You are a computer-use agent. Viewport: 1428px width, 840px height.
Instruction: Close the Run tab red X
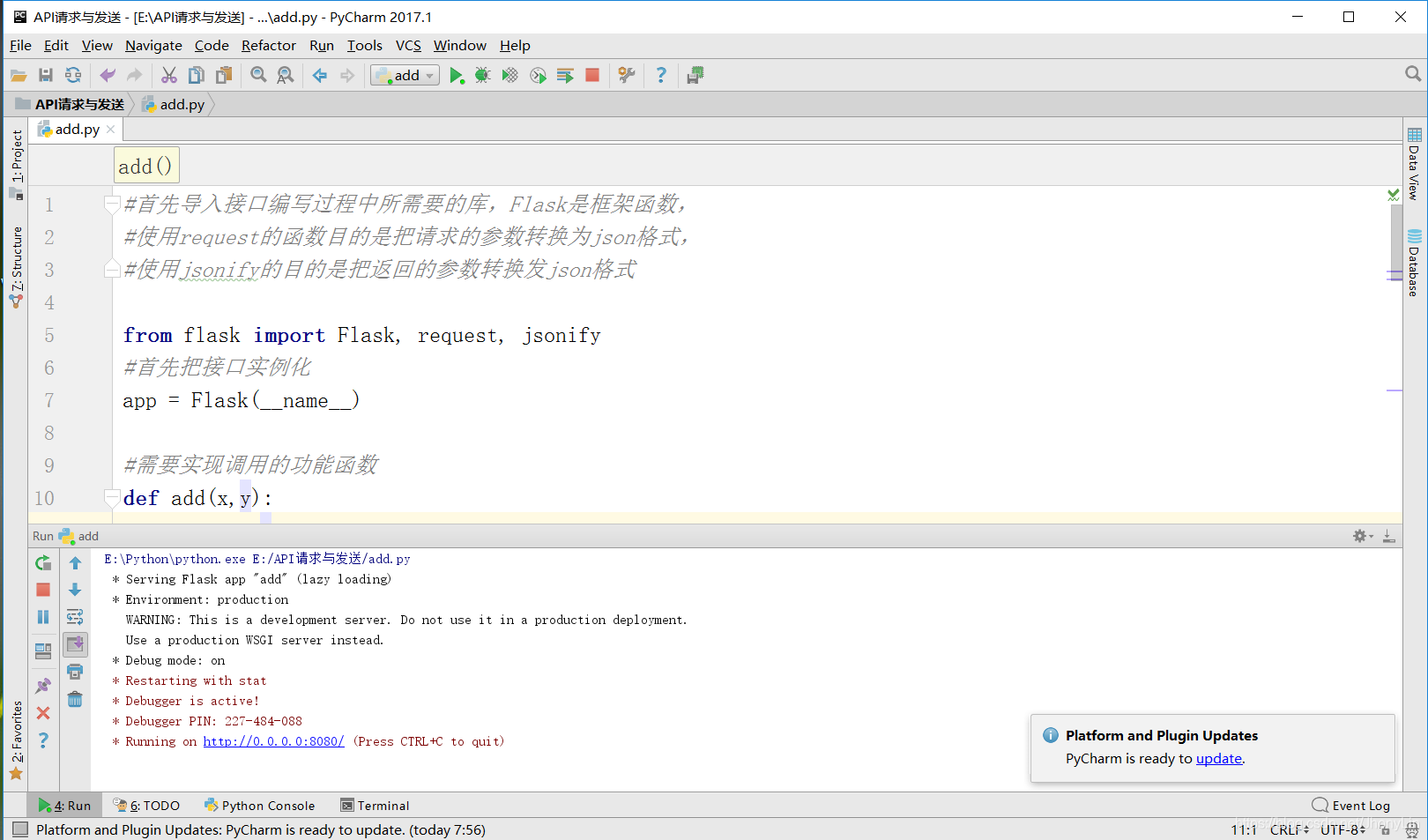(x=42, y=713)
